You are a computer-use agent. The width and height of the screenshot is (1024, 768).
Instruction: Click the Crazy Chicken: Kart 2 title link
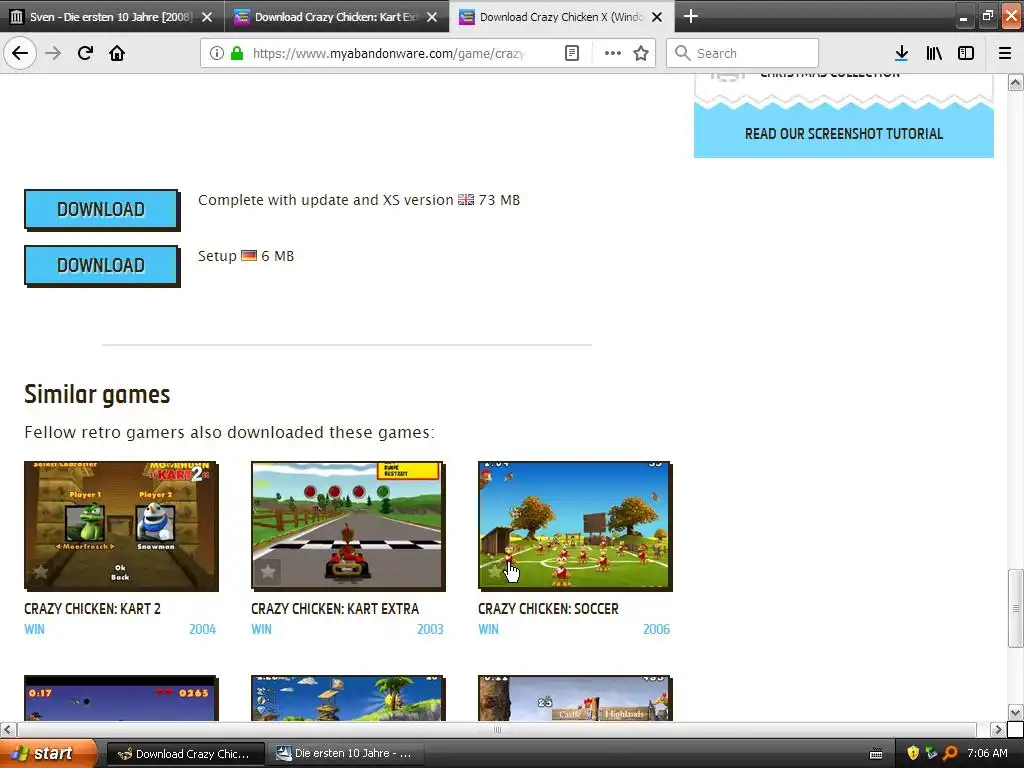(x=92, y=609)
